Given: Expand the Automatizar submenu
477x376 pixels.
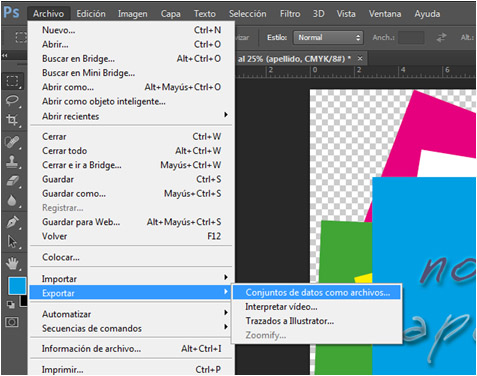Looking at the screenshot, I should [131, 314].
